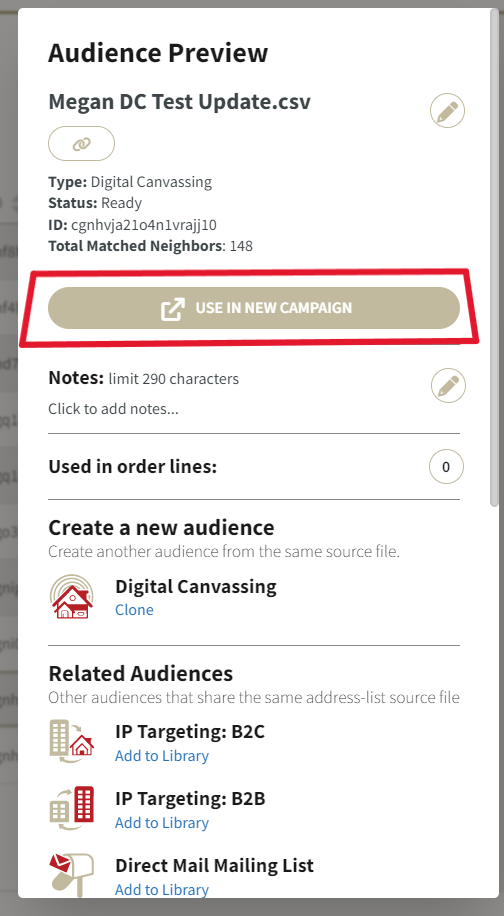The height and width of the screenshot is (916, 504).
Task: Click the Use In New Campaign button
Action: (254, 308)
